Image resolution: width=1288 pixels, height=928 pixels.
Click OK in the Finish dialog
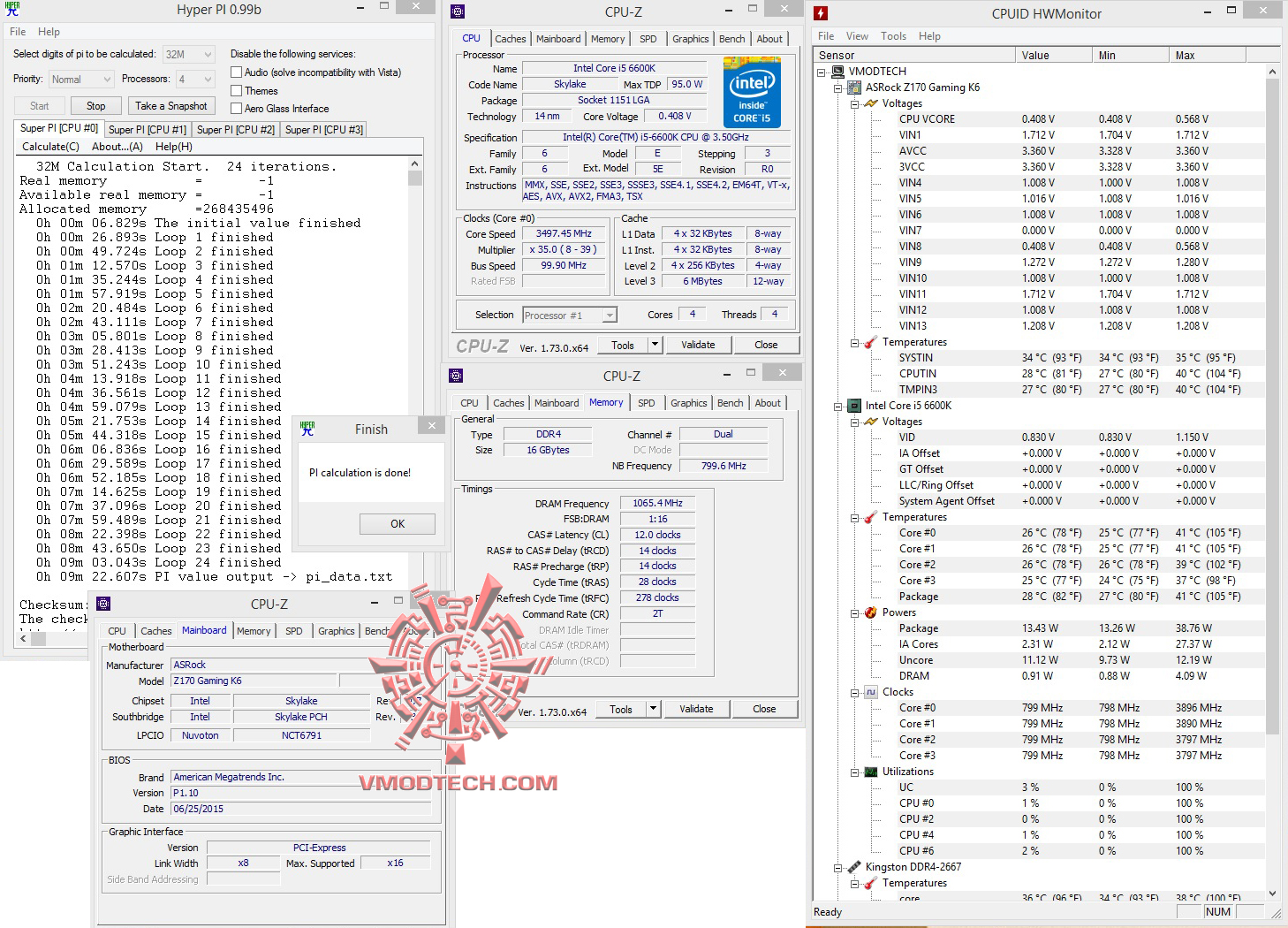coord(398,524)
